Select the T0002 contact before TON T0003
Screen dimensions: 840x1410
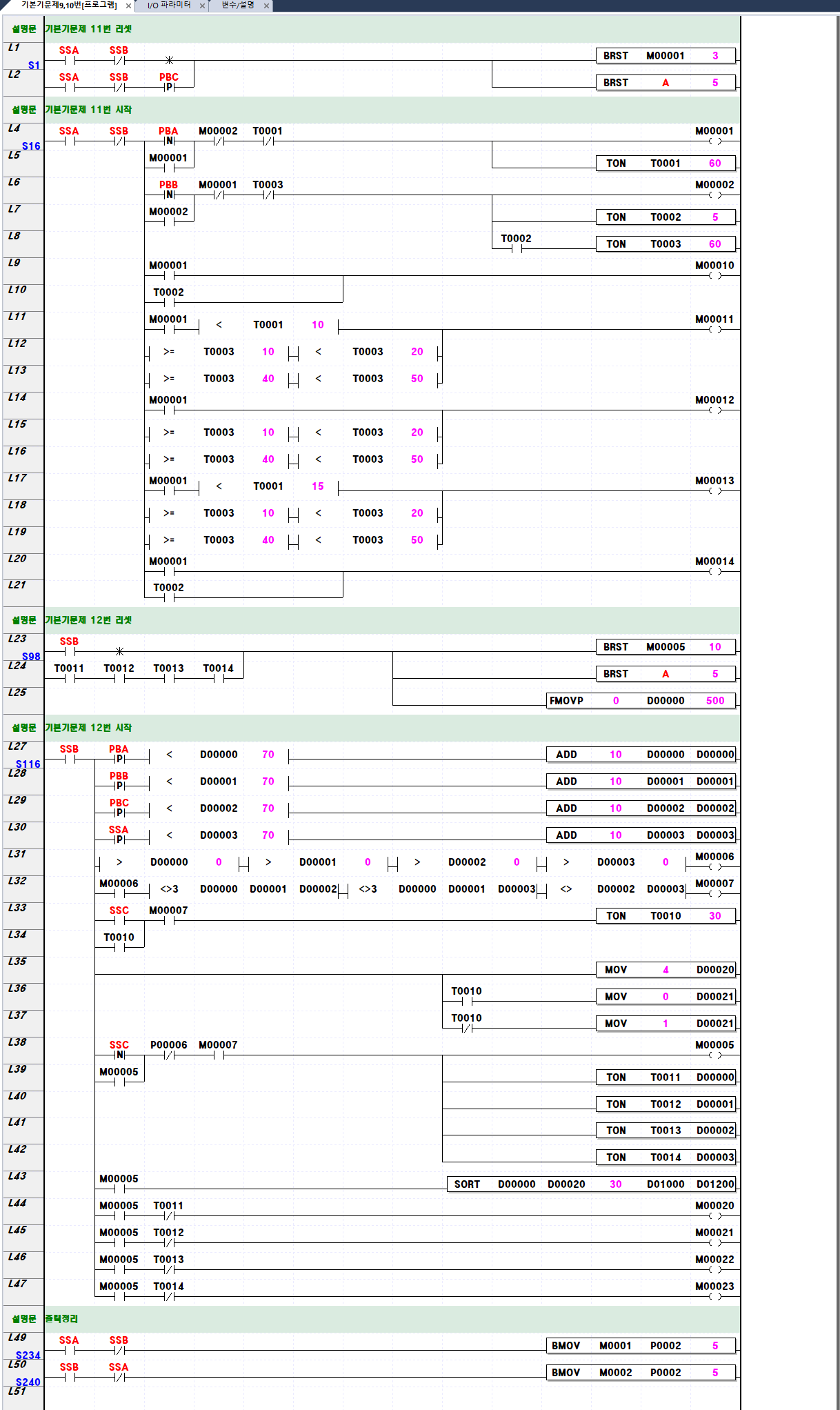[x=517, y=248]
